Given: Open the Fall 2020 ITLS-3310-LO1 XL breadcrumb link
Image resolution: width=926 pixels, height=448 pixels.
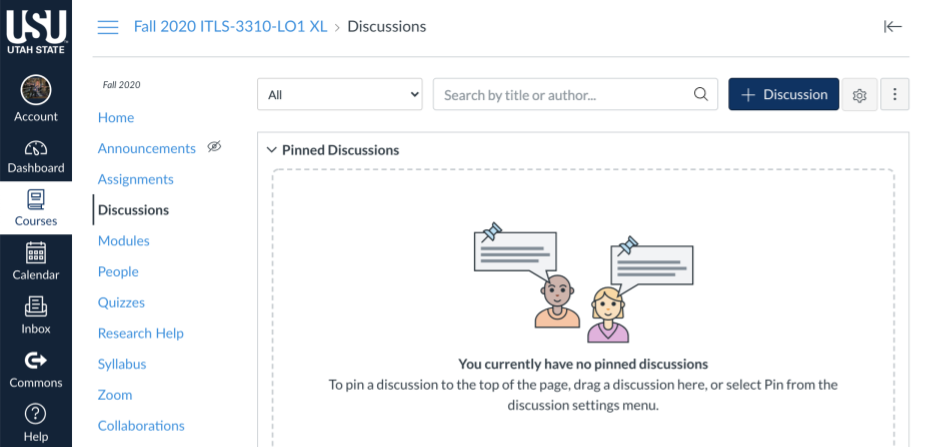Looking at the screenshot, I should [x=230, y=27].
